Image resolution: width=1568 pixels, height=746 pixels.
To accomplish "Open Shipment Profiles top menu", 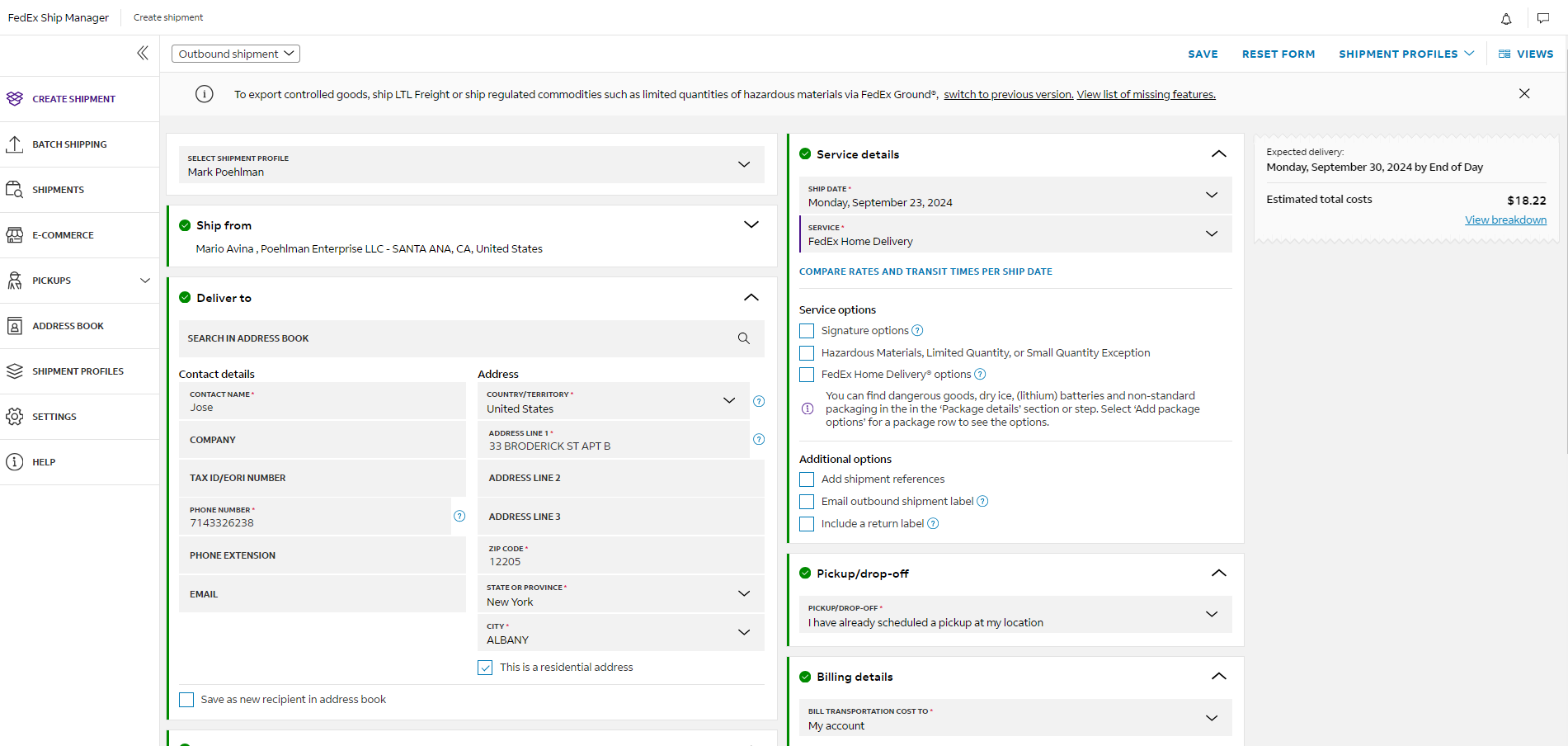I will 1406,54.
